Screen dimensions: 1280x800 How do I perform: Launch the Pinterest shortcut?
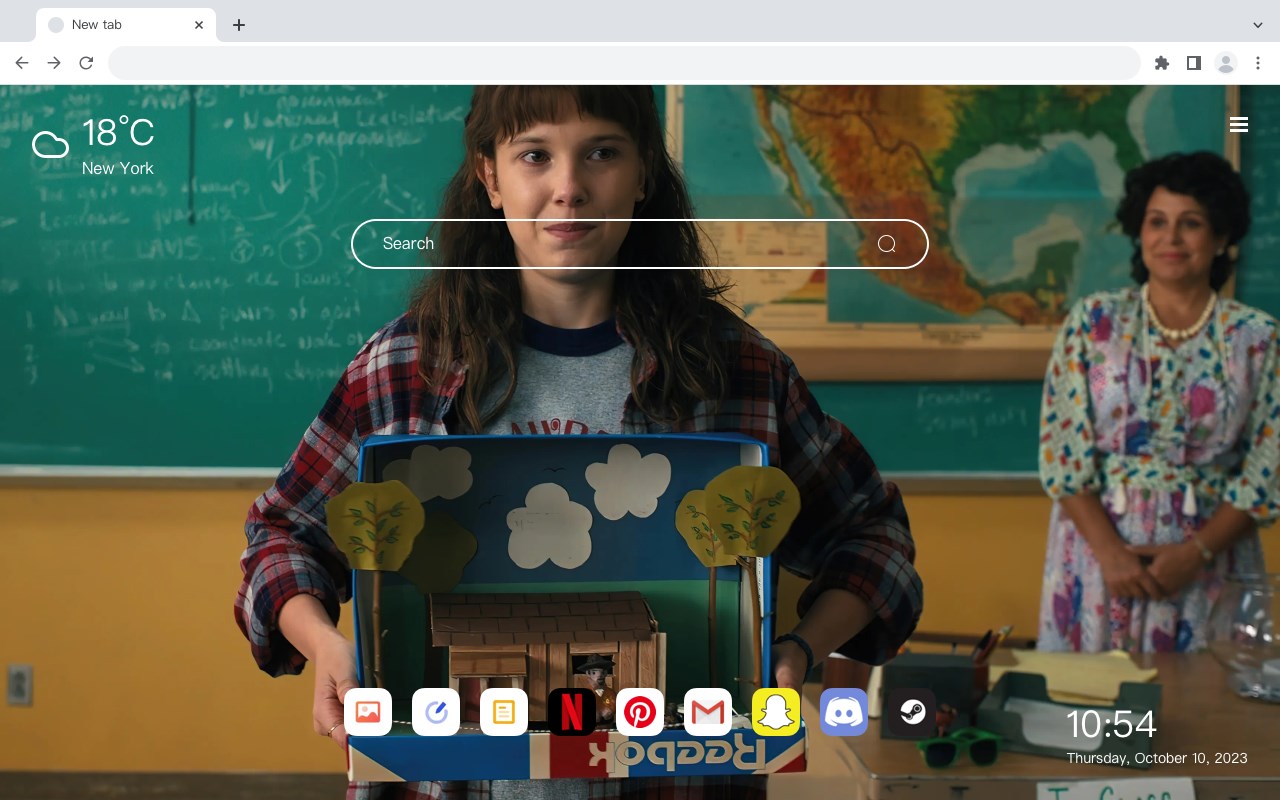click(640, 712)
